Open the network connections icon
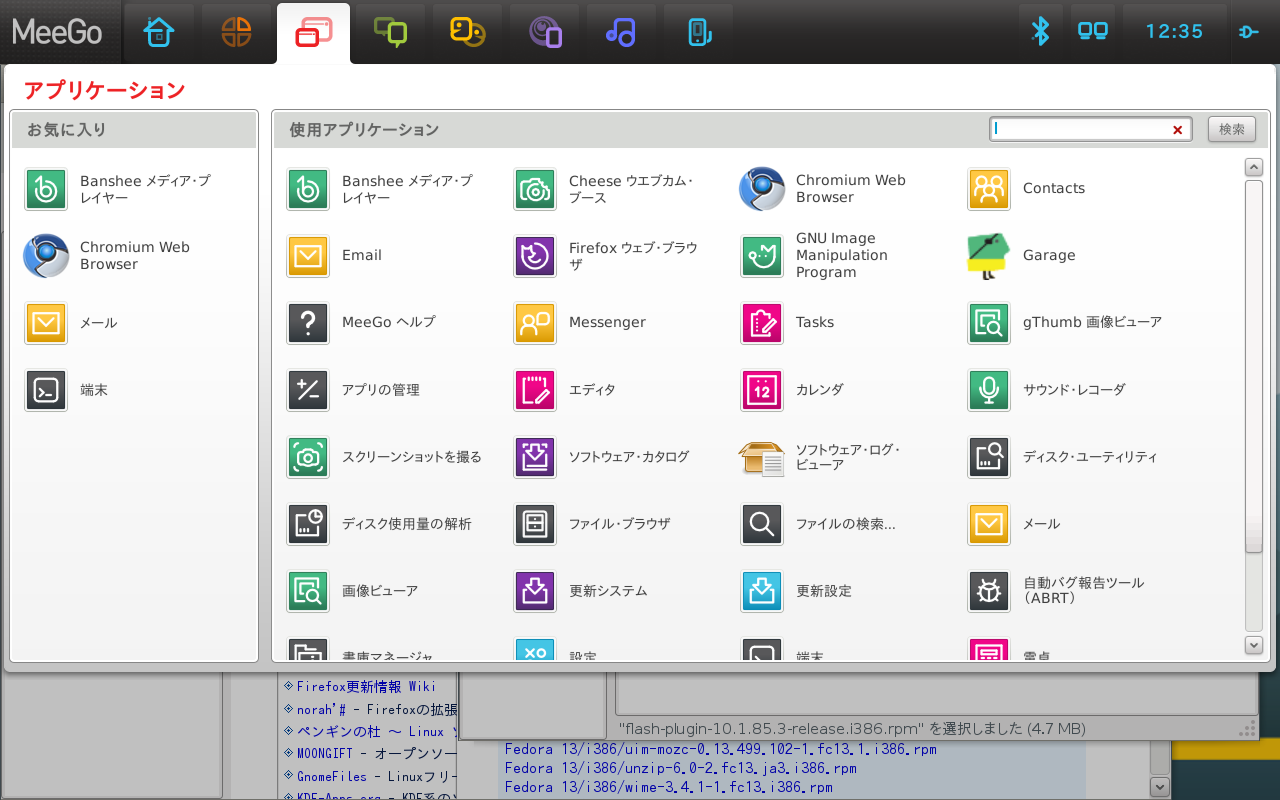 click(x=1092, y=32)
